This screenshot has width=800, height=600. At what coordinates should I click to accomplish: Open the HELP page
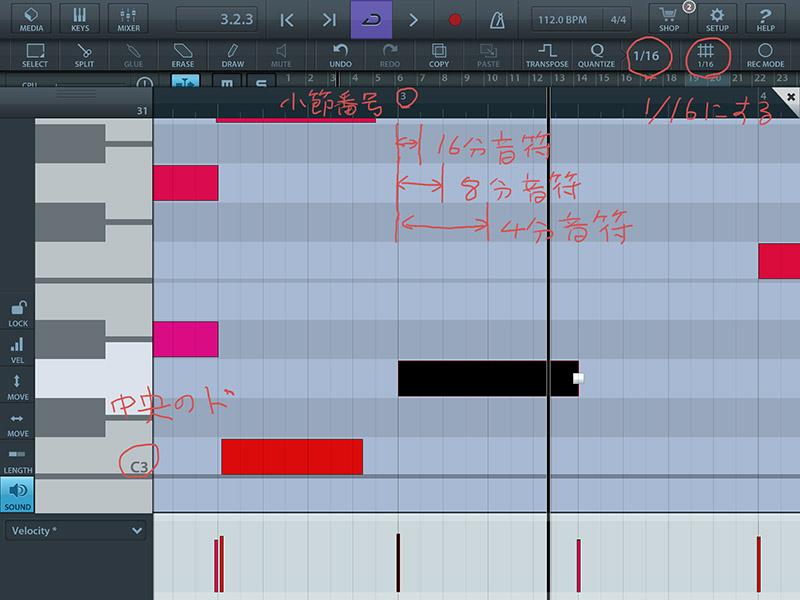click(x=765, y=19)
